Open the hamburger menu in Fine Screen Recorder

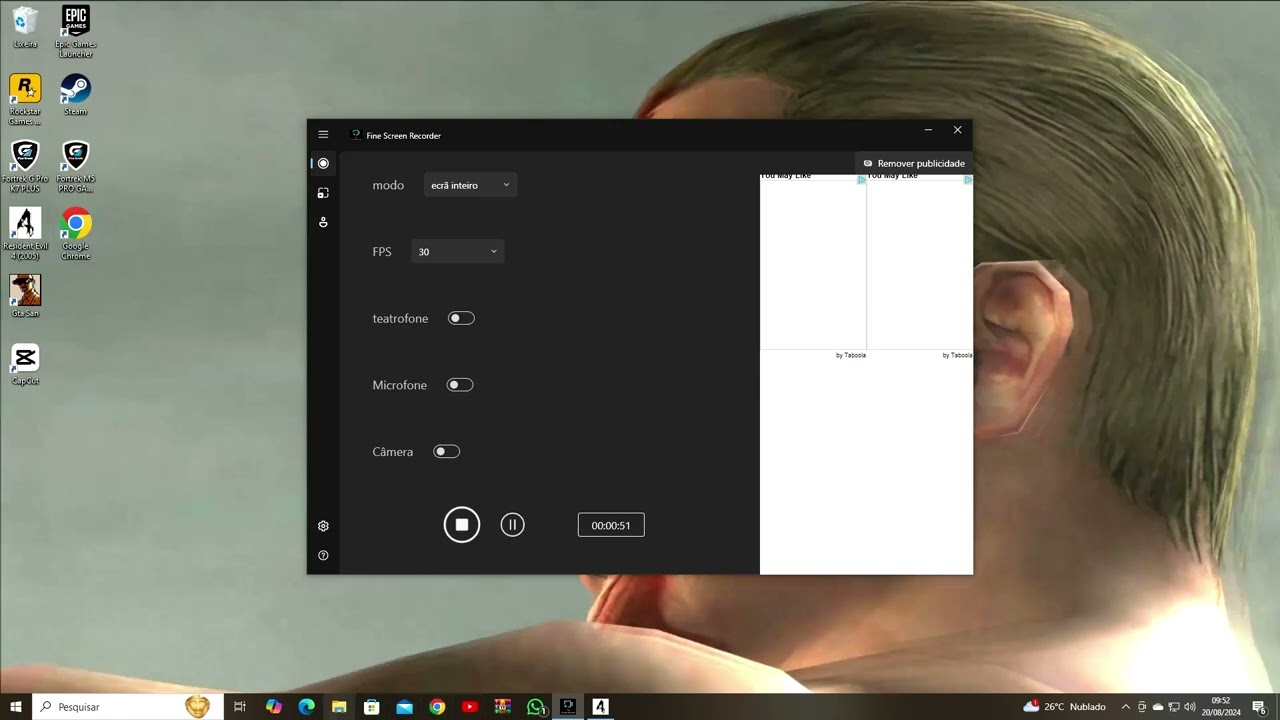(x=323, y=134)
